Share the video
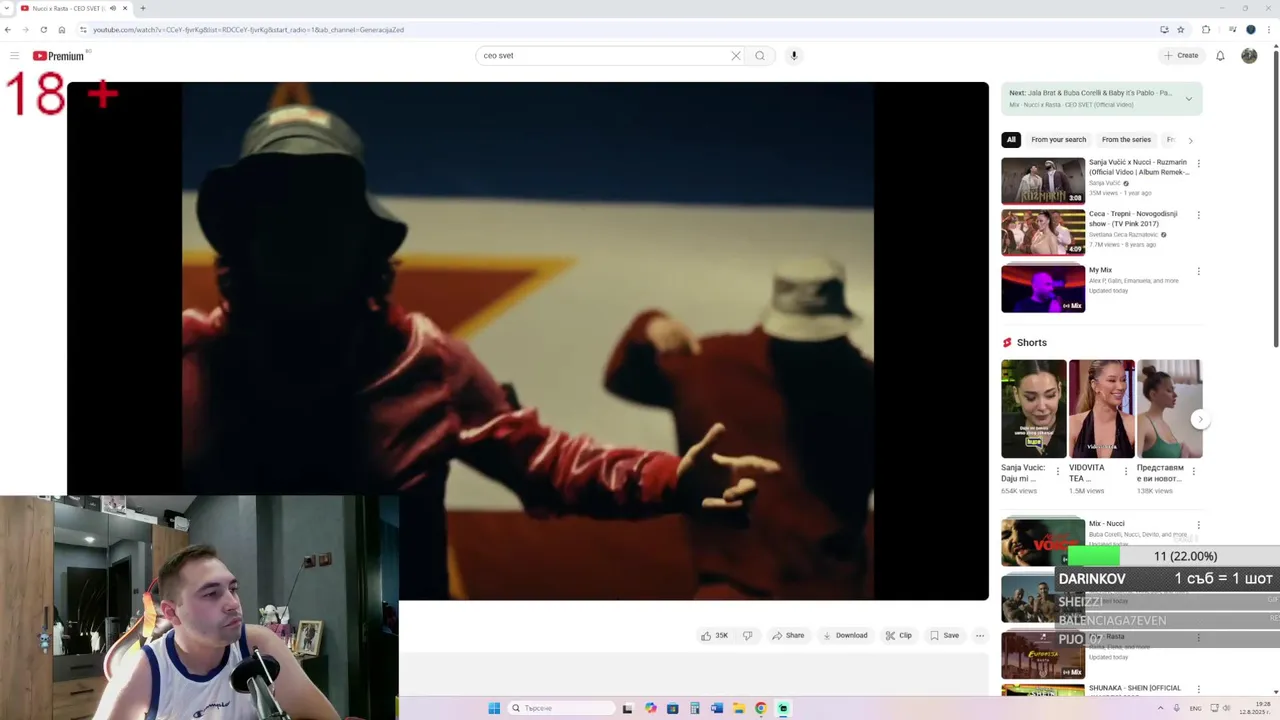 click(788, 635)
